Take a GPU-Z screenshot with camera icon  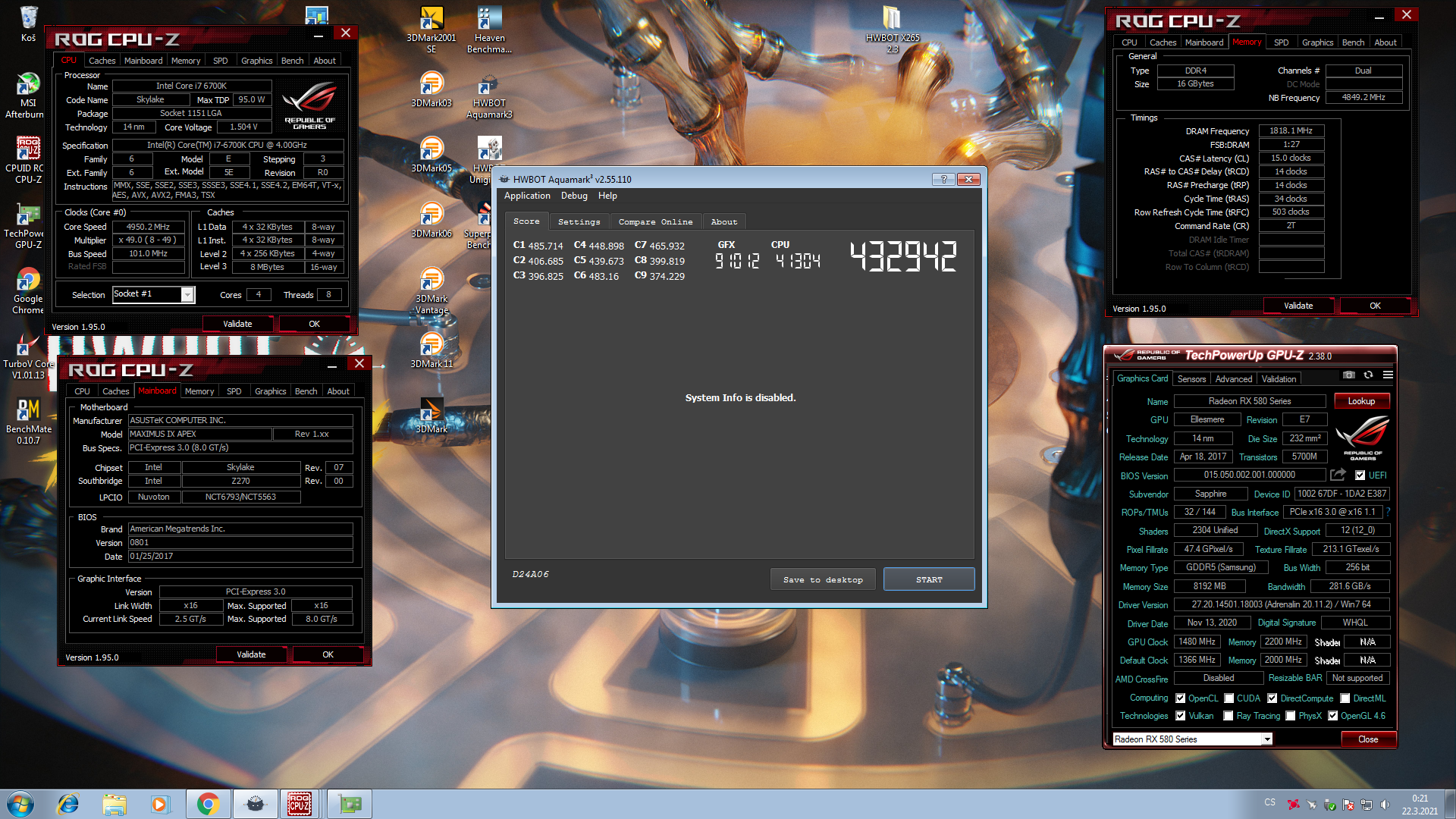pyautogui.click(x=1348, y=375)
